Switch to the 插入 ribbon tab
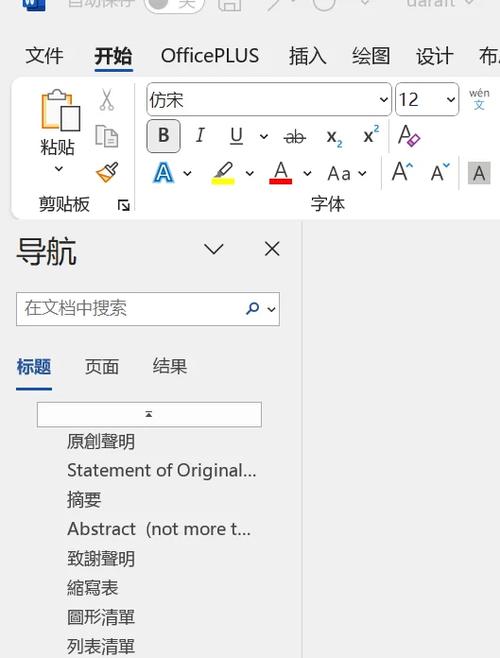500x658 pixels. [307, 56]
